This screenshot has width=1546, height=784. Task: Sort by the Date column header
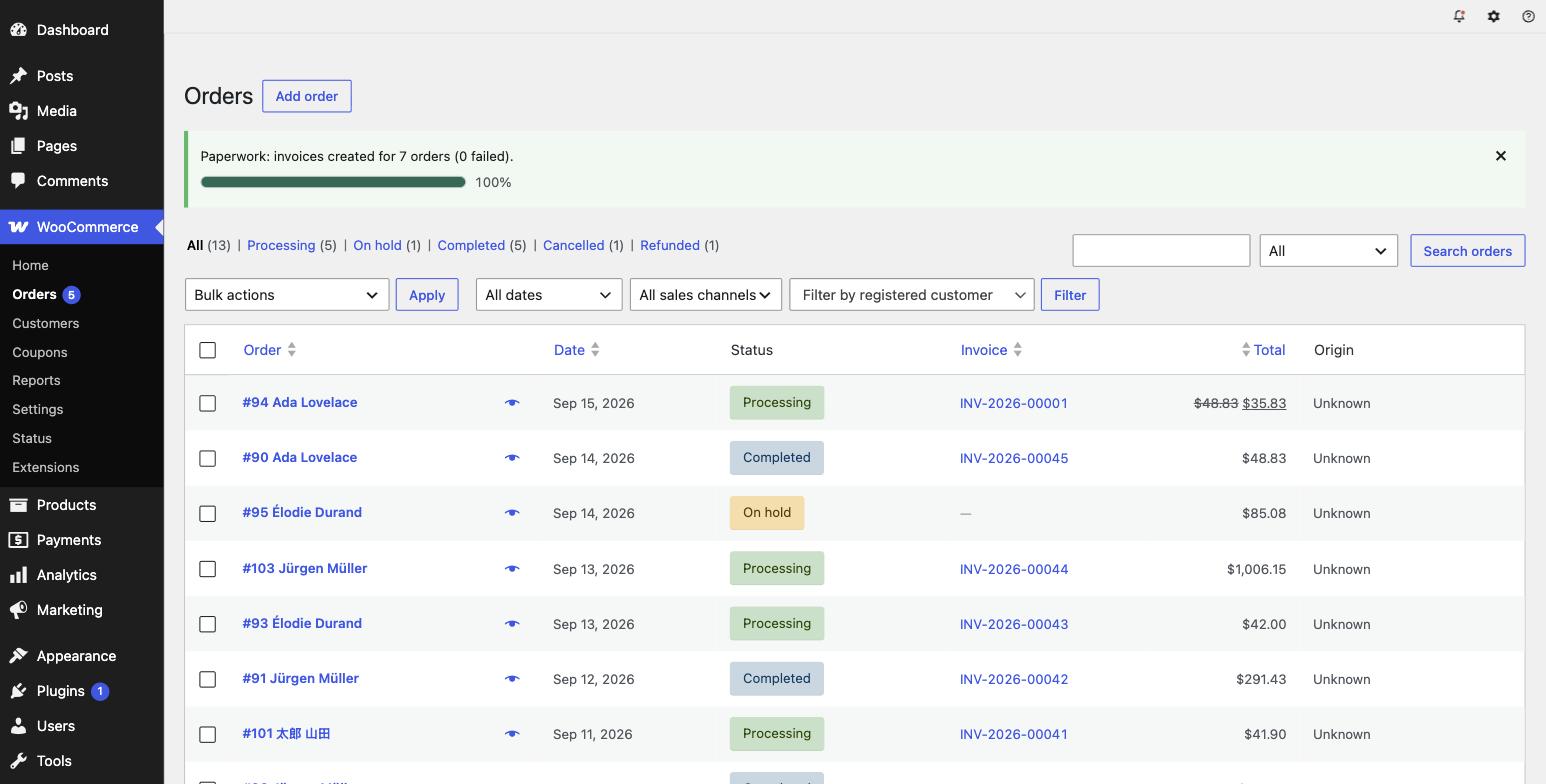(x=577, y=350)
